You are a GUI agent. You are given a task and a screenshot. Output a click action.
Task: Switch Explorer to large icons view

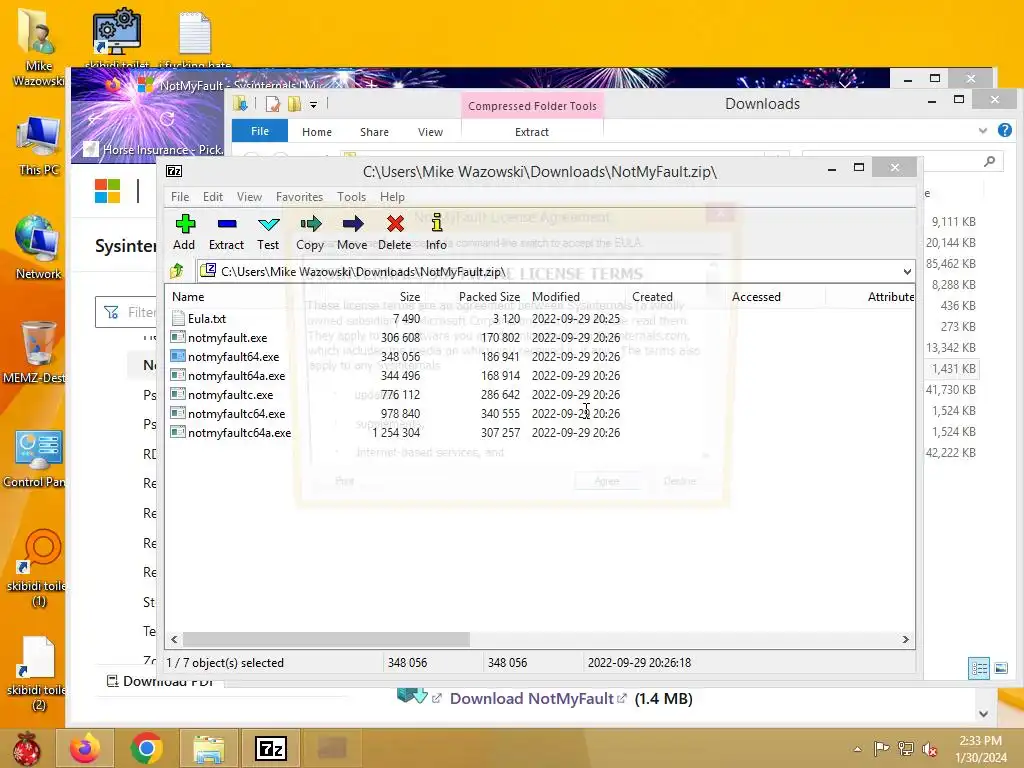tap(1001, 668)
